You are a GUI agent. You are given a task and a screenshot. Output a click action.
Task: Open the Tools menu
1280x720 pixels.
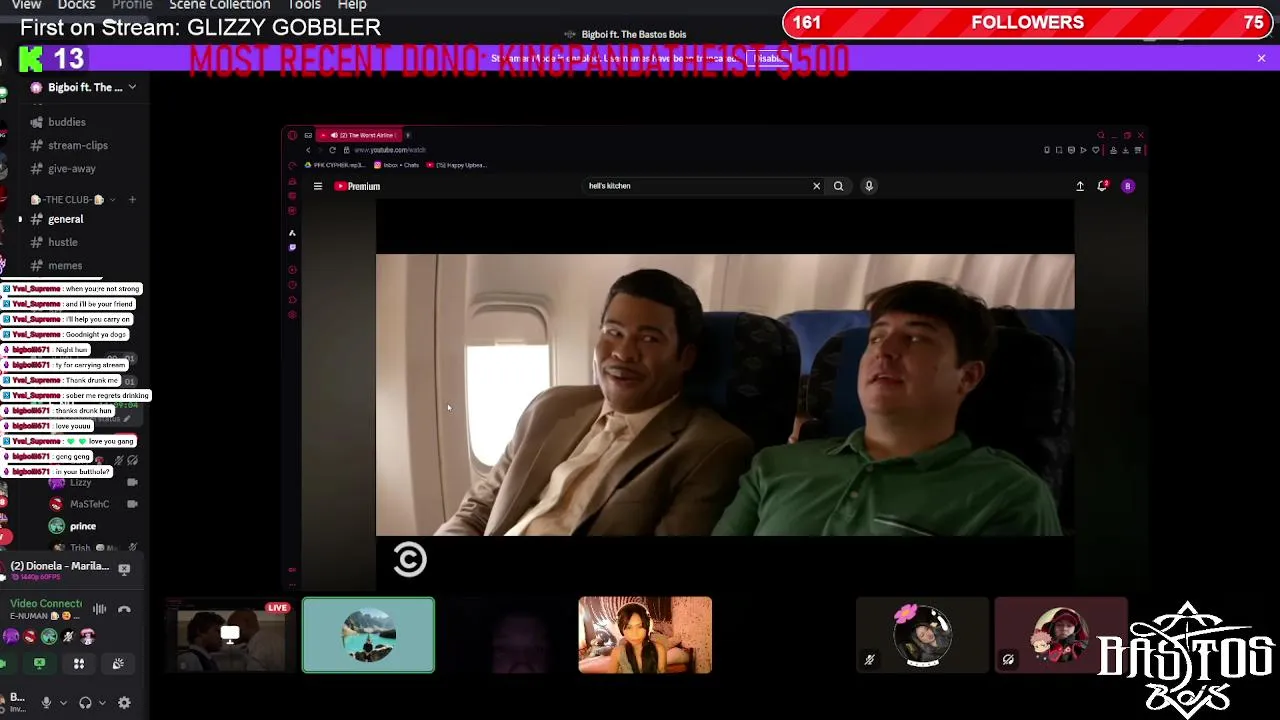point(304,5)
